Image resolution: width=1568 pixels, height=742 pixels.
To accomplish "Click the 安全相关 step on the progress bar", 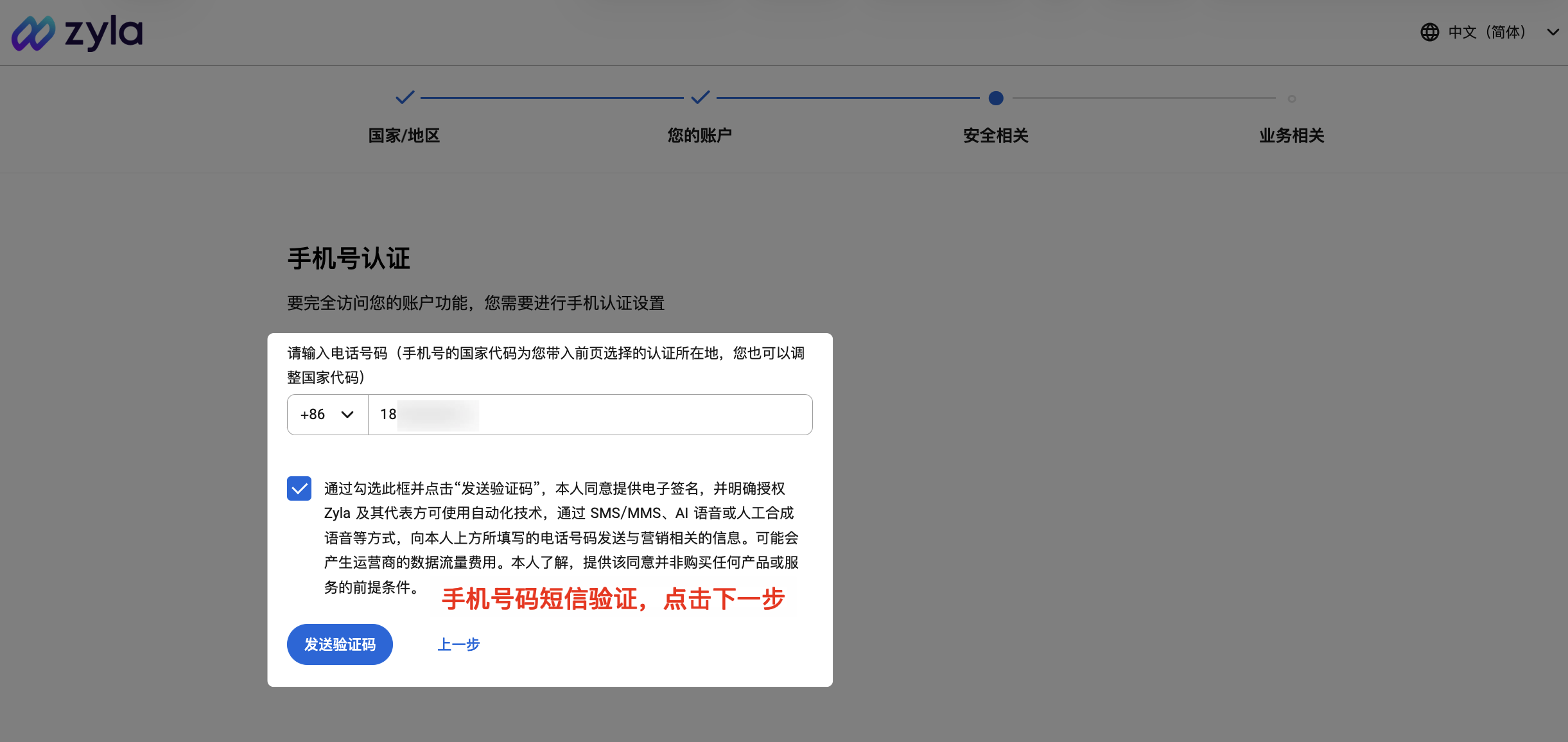I will 995,135.
